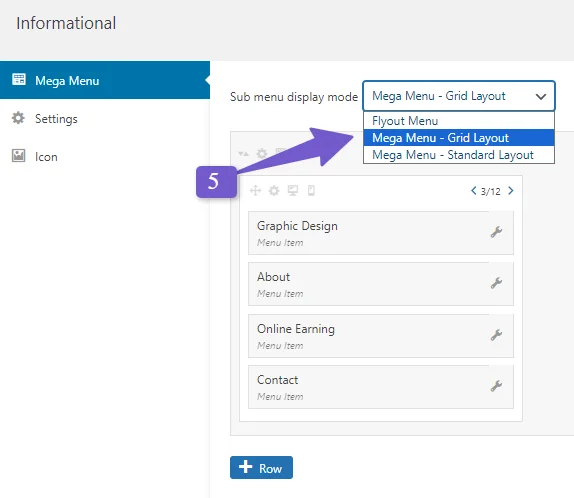Open the column settings gear icon
Screen dimensions: 574x498
274,190
